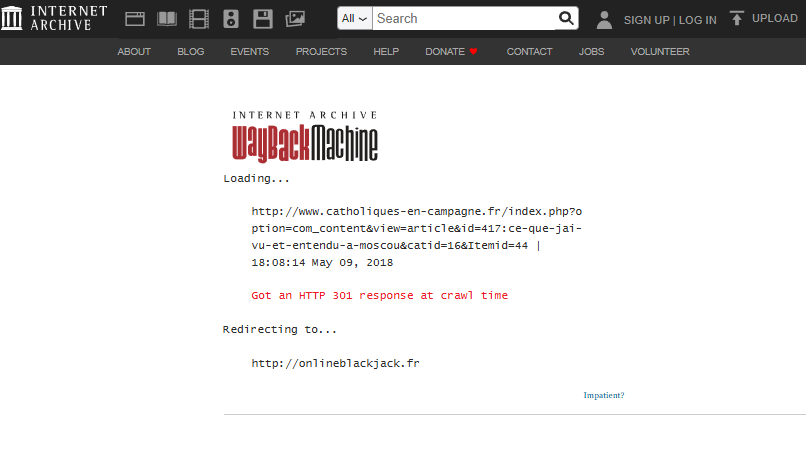Image resolution: width=806 pixels, height=450 pixels.
Task: Click the magnifying glass search icon
Action: pyautogui.click(x=566, y=19)
